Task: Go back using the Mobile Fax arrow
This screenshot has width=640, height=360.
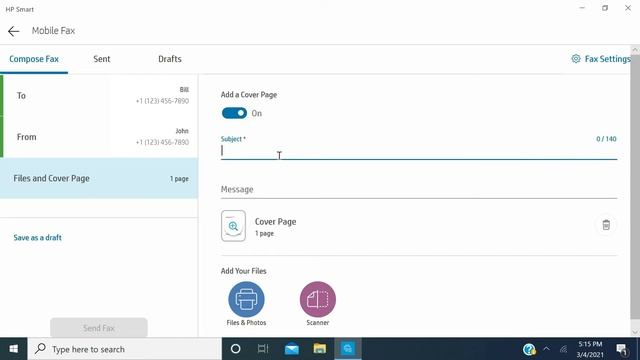Action: (x=13, y=31)
